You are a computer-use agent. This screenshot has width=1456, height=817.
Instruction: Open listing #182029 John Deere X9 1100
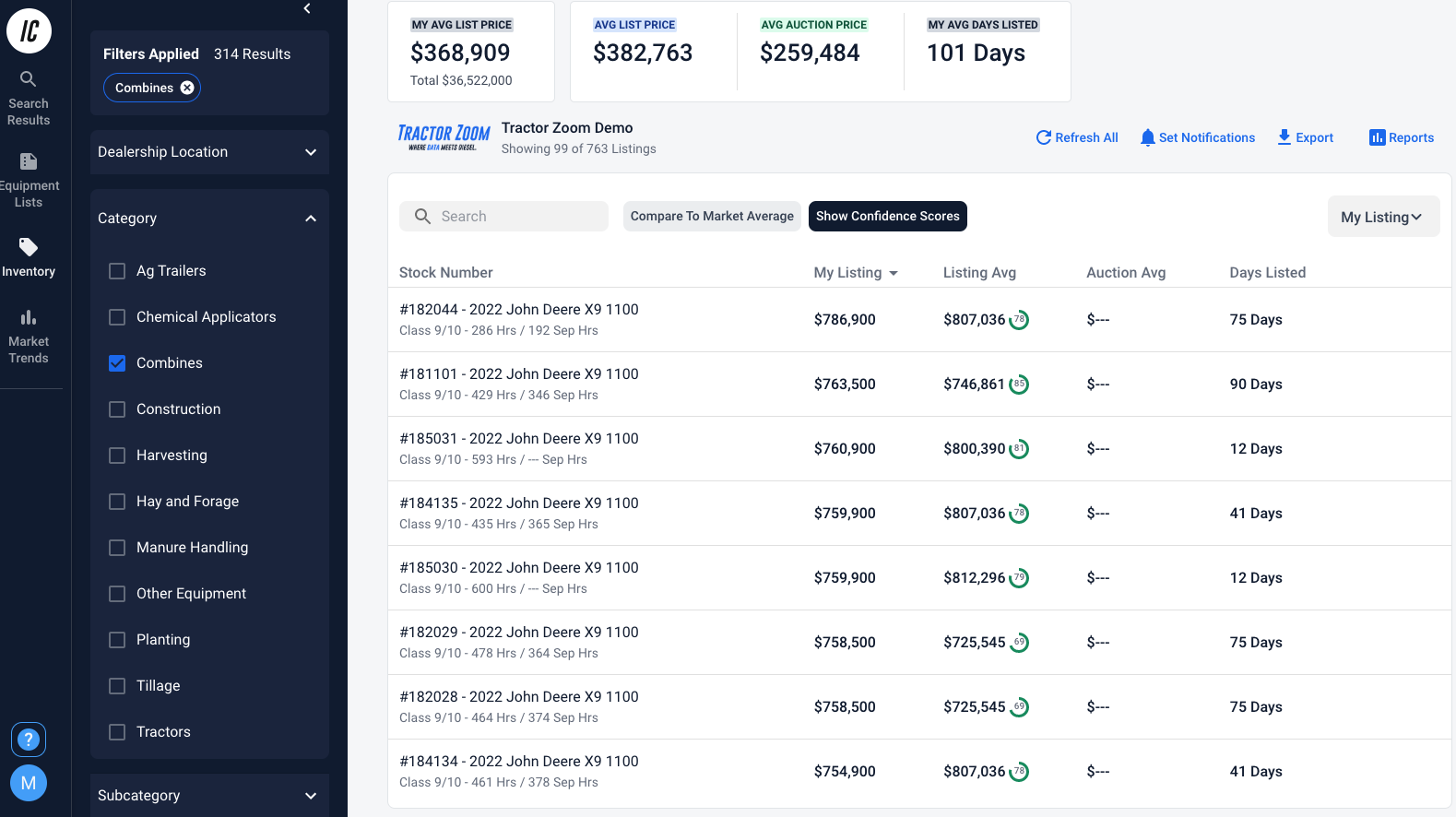coord(519,633)
